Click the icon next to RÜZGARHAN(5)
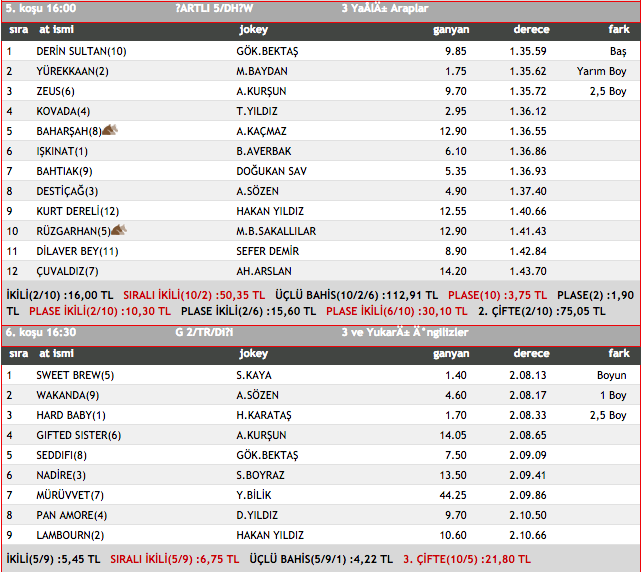This screenshot has width=641, height=572. (118, 230)
